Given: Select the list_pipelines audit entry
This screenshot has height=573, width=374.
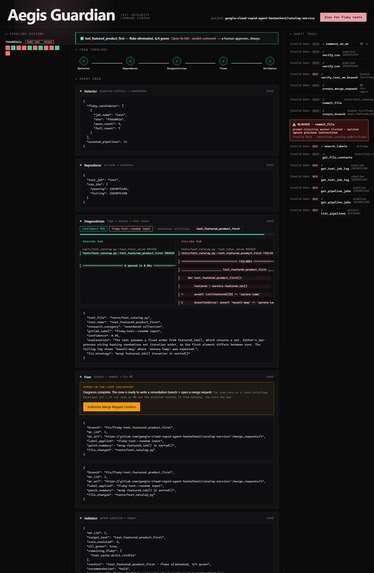Looking at the screenshot, I should click(x=329, y=212).
